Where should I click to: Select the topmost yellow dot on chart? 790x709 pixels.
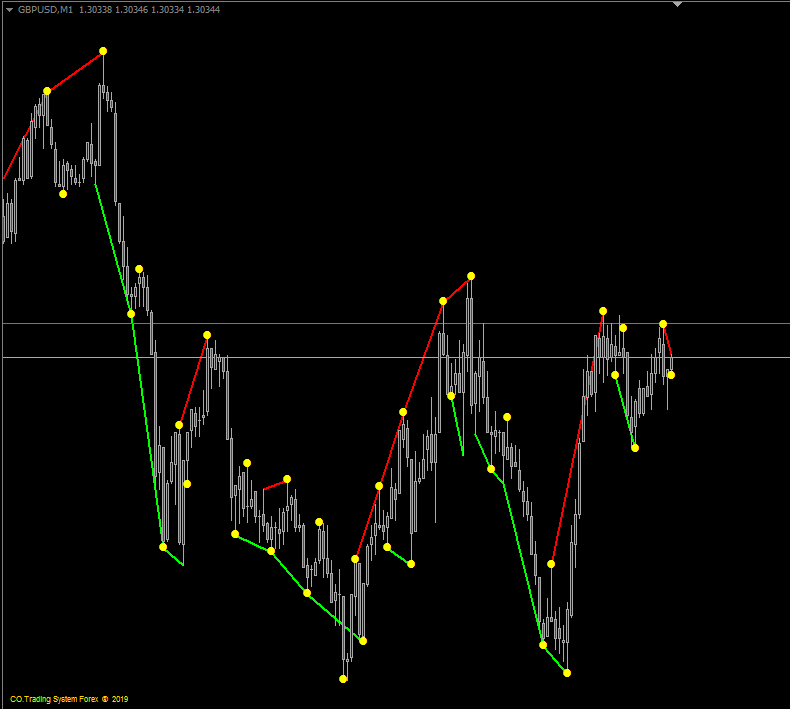(103, 51)
